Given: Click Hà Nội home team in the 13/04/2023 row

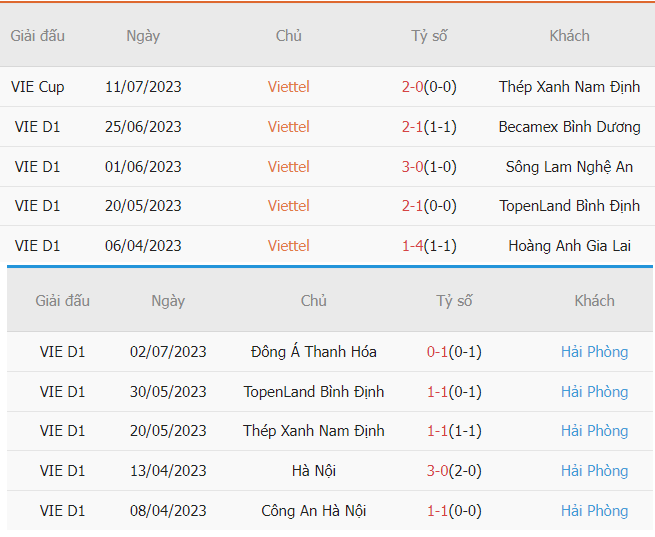Looking at the screenshot, I should pyautogui.click(x=314, y=471).
